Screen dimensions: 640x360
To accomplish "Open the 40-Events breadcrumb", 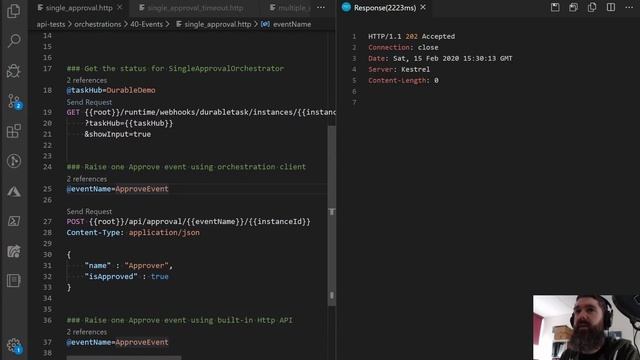I will pyautogui.click(x=147, y=24).
